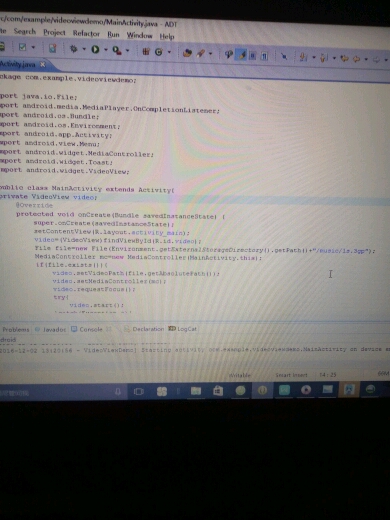Image resolution: width=390 pixels, height=520 pixels.
Task: Click the New Java Package icon
Action: [x=146, y=51]
